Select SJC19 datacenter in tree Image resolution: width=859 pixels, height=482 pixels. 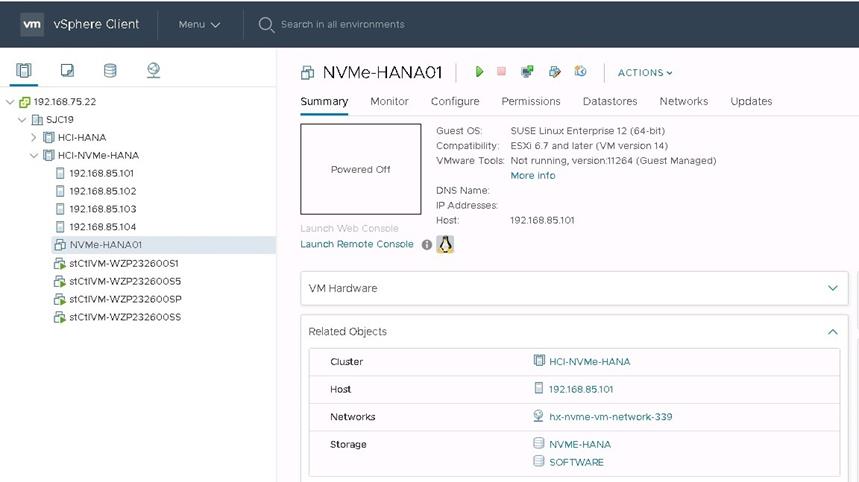(x=60, y=119)
